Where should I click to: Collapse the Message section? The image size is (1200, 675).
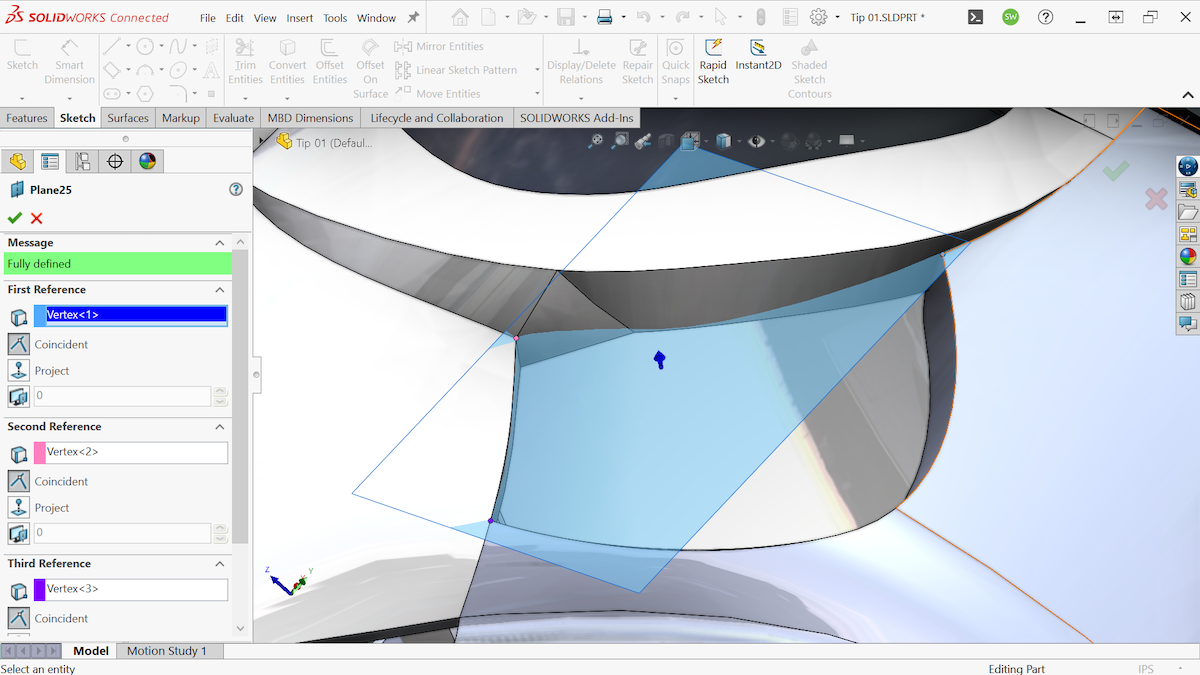(219, 242)
